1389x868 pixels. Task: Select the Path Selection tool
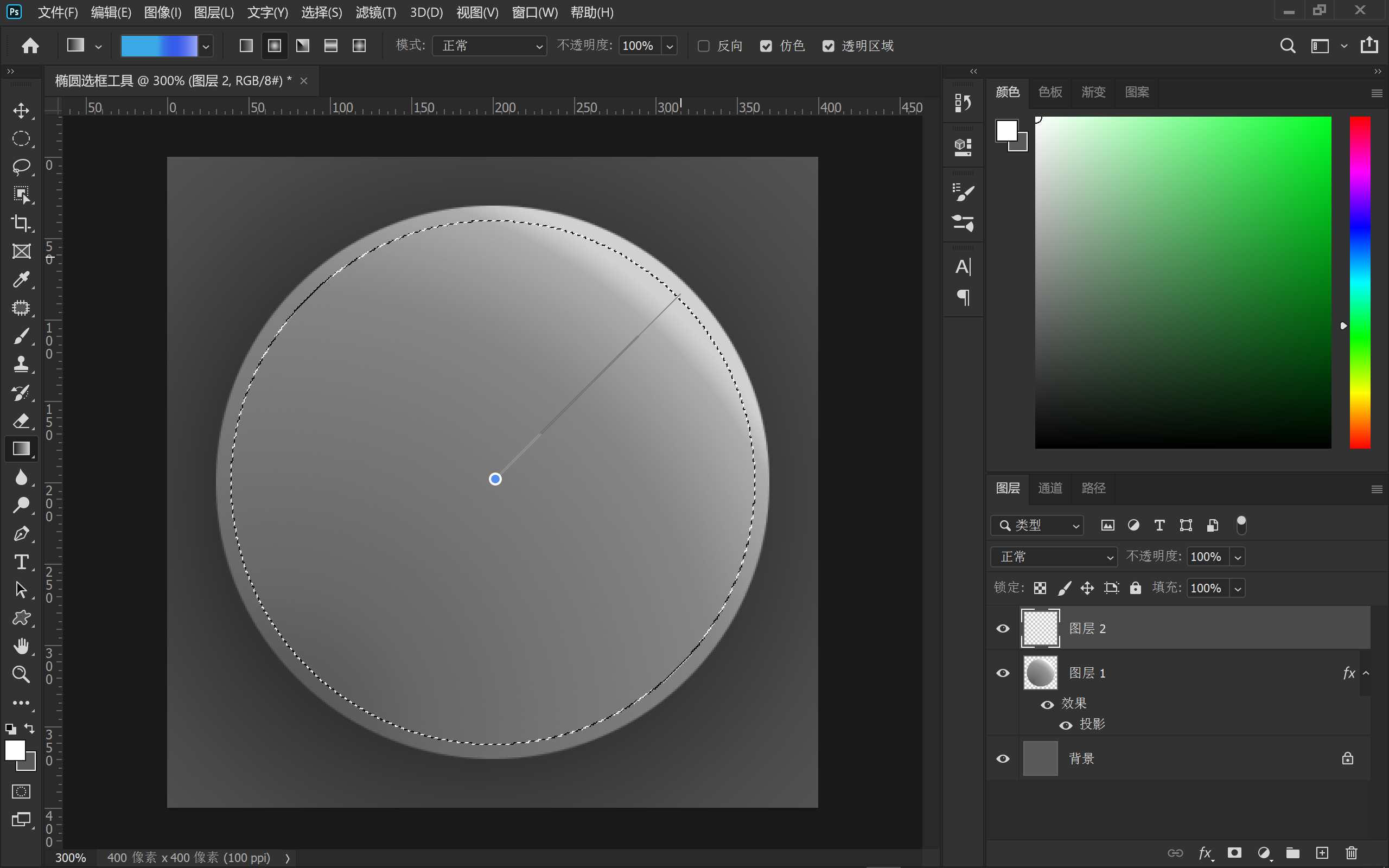(21, 590)
